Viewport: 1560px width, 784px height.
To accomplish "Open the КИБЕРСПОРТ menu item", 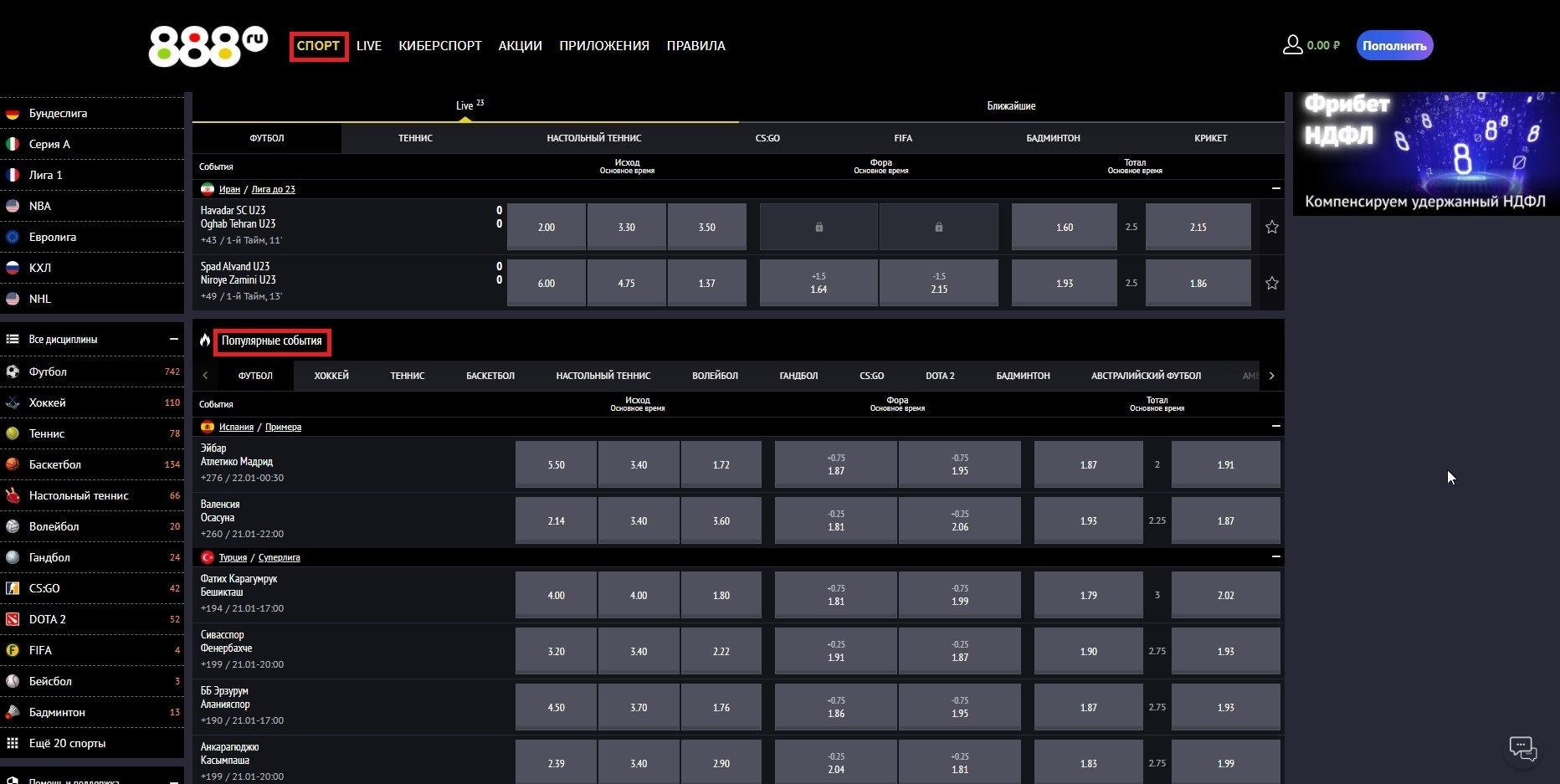I will coord(439,46).
